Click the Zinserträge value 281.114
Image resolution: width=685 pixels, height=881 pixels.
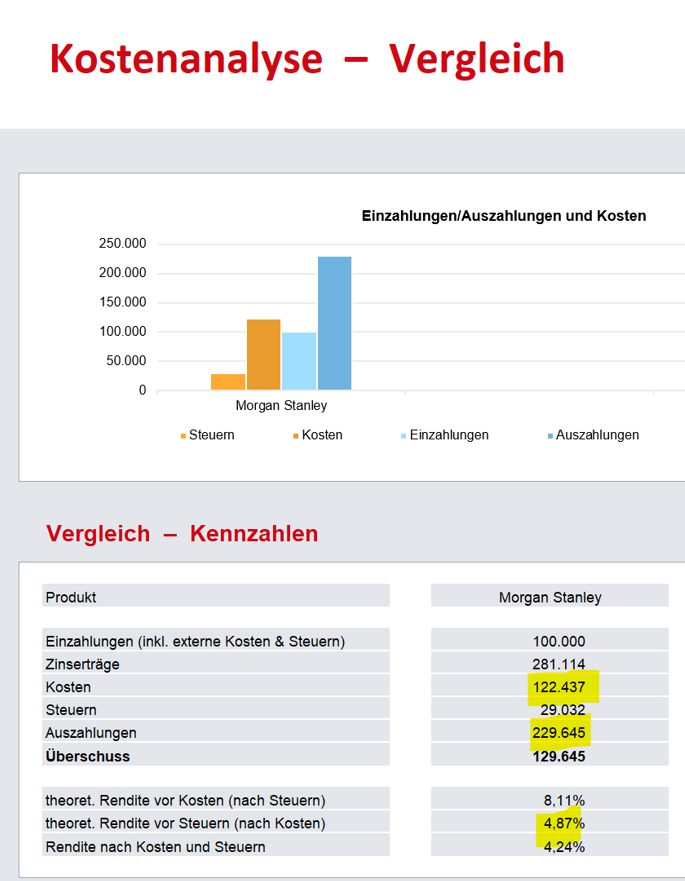(559, 664)
